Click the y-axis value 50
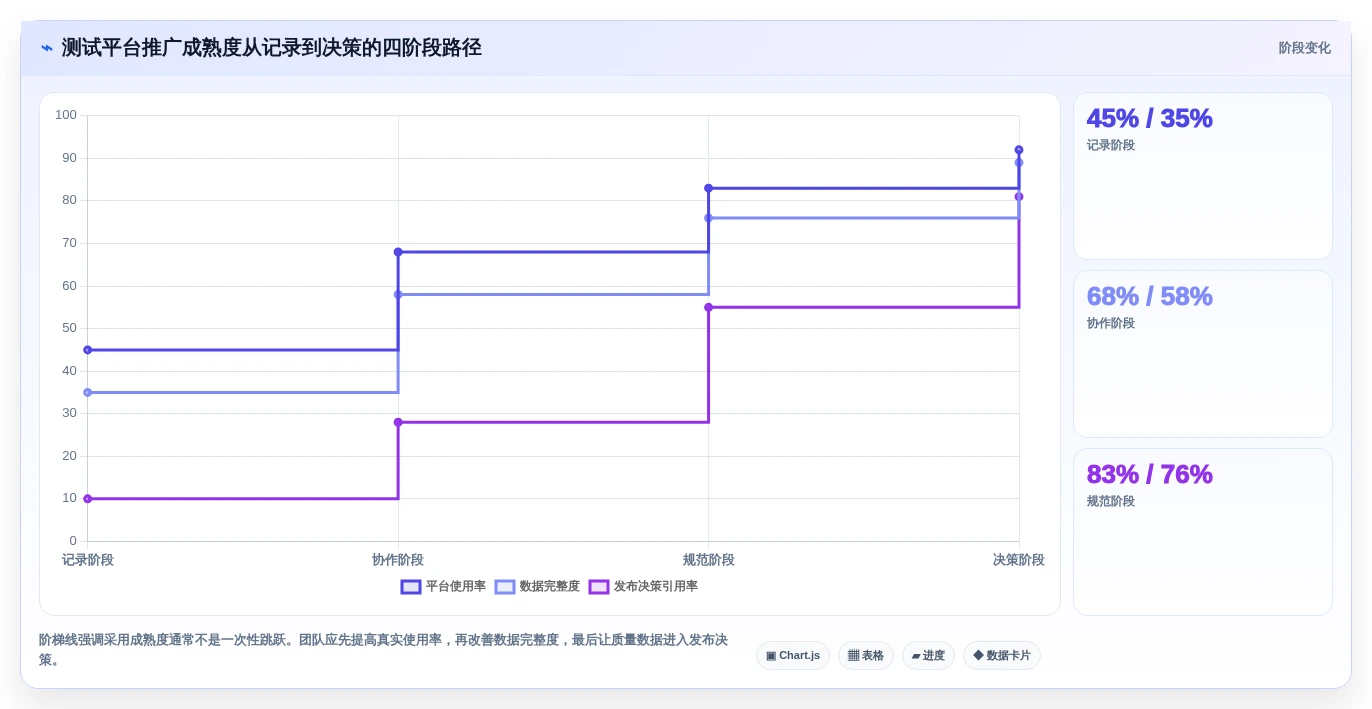Screen dimensions: 1372x709 (x=69, y=328)
